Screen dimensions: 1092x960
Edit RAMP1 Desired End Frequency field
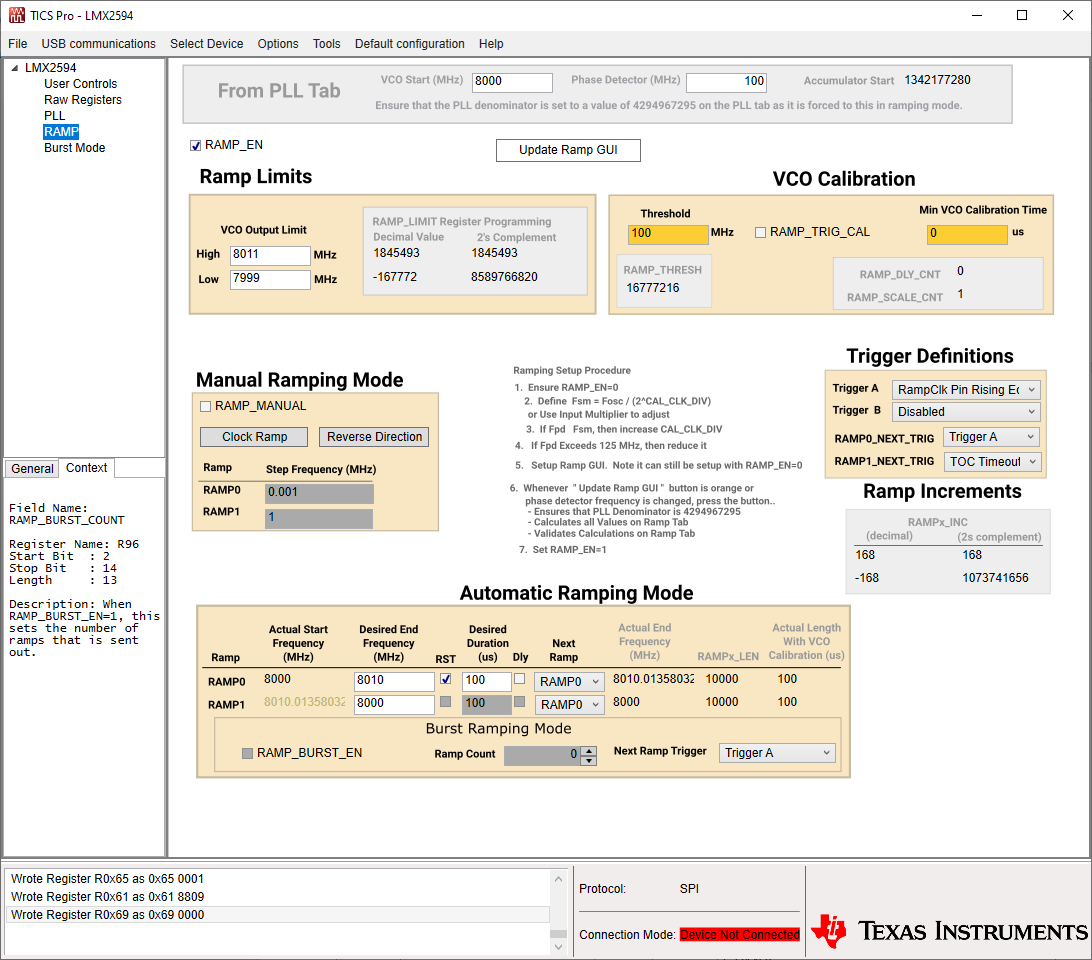(394, 704)
